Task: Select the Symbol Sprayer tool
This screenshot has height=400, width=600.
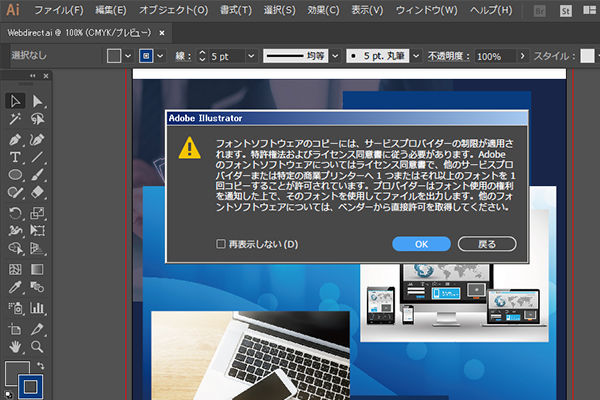Action: coord(15,308)
